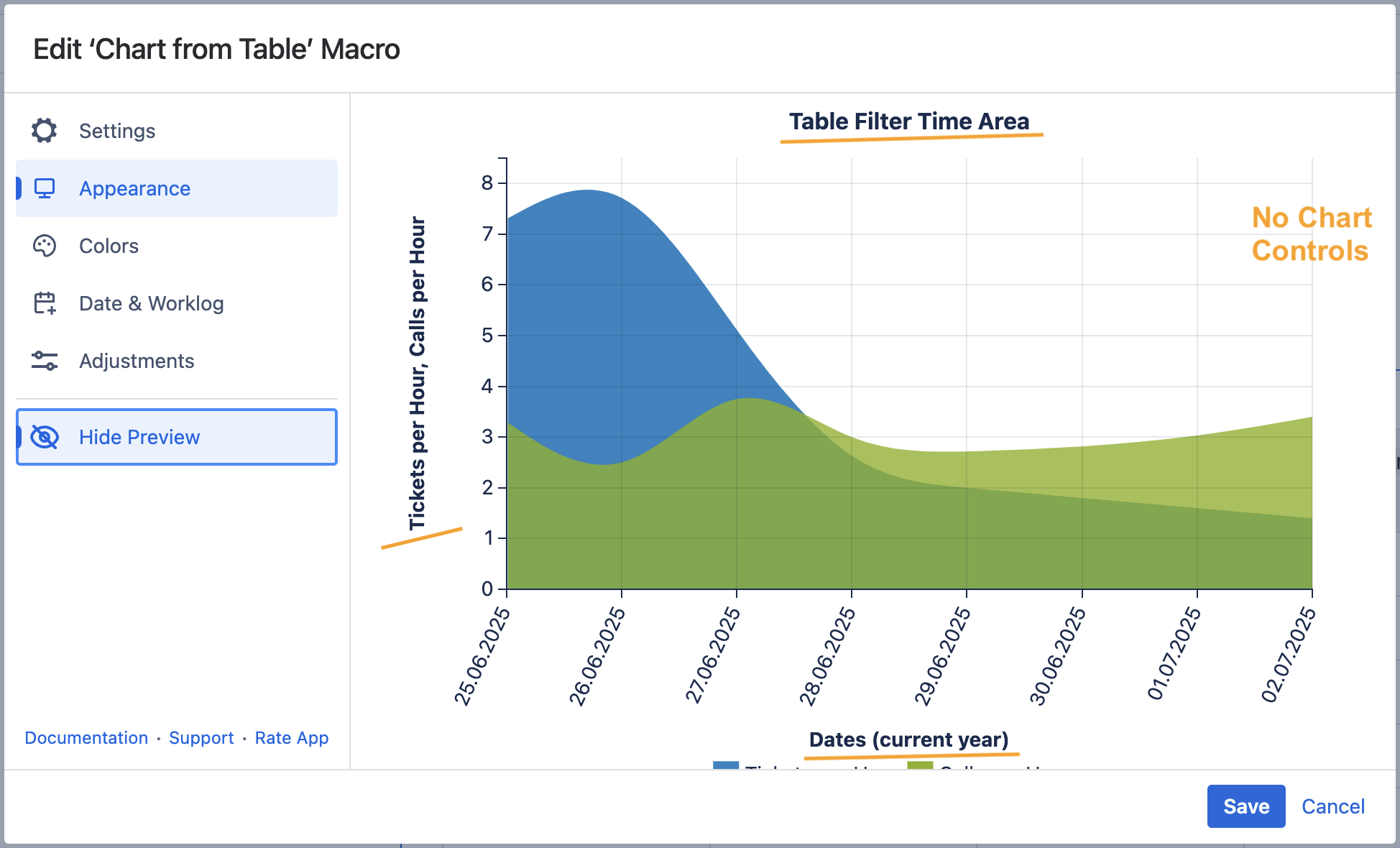The height and width of the screenshot is (848, 1400).
Task: Open Date & Worklog tab label
Action: point(151,303)
